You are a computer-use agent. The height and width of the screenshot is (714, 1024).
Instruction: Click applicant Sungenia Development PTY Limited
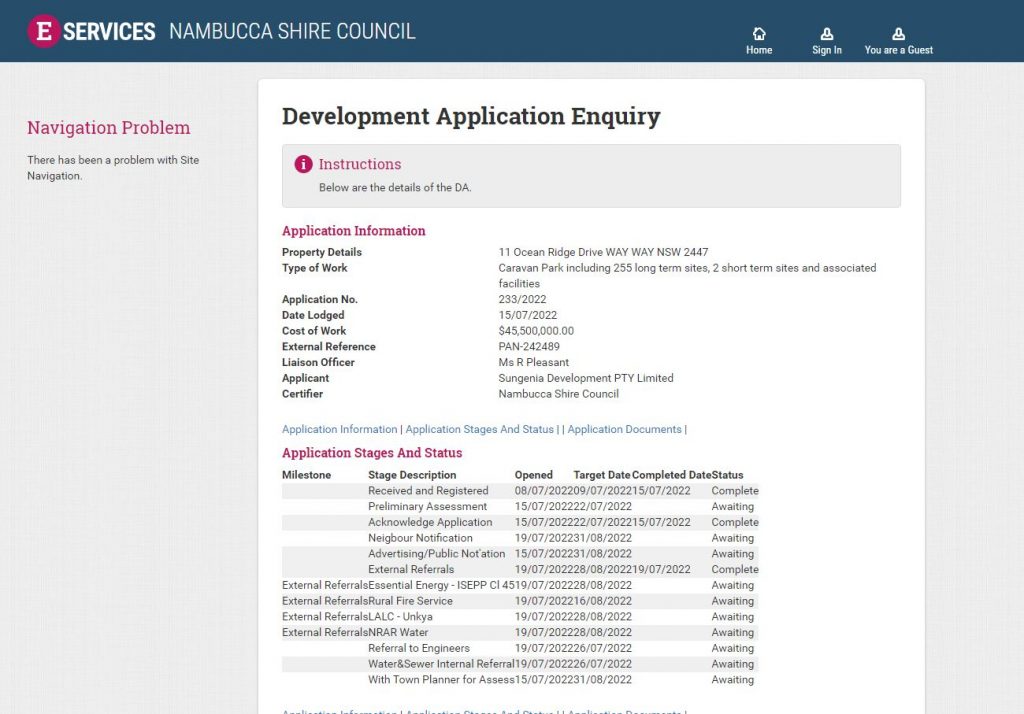point(586,378)
